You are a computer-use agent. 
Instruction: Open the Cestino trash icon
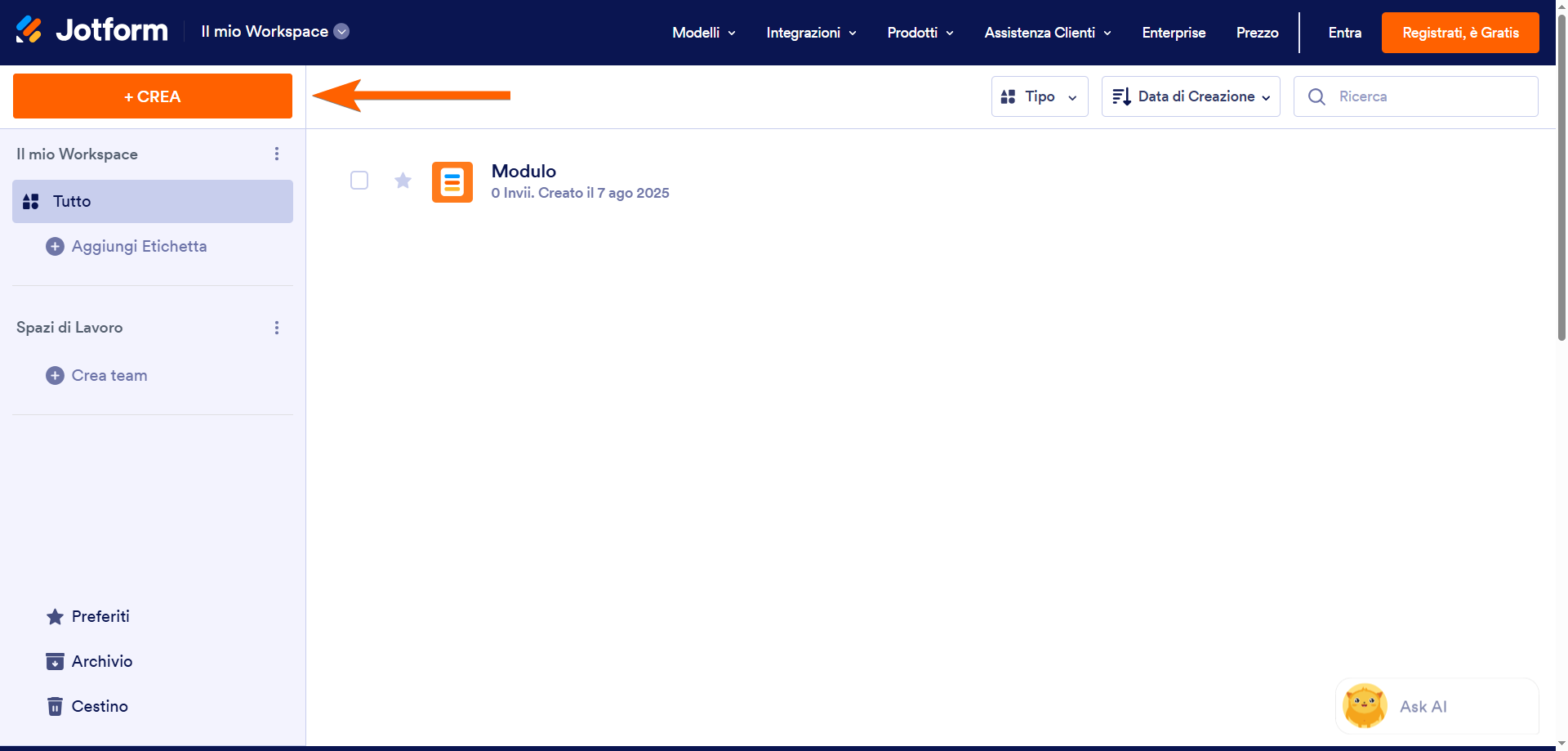(55, 706)
